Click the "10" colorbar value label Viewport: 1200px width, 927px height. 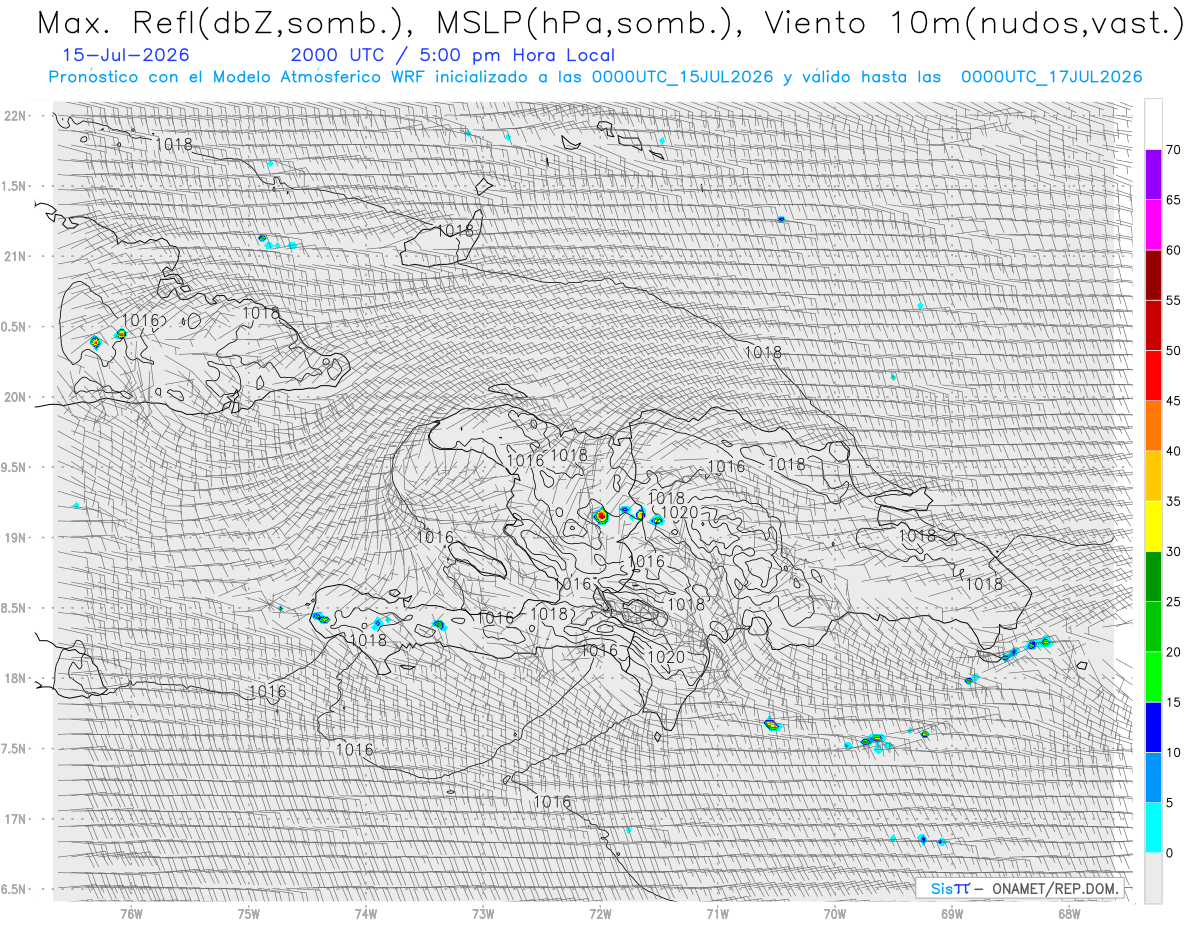point(1174,752)
